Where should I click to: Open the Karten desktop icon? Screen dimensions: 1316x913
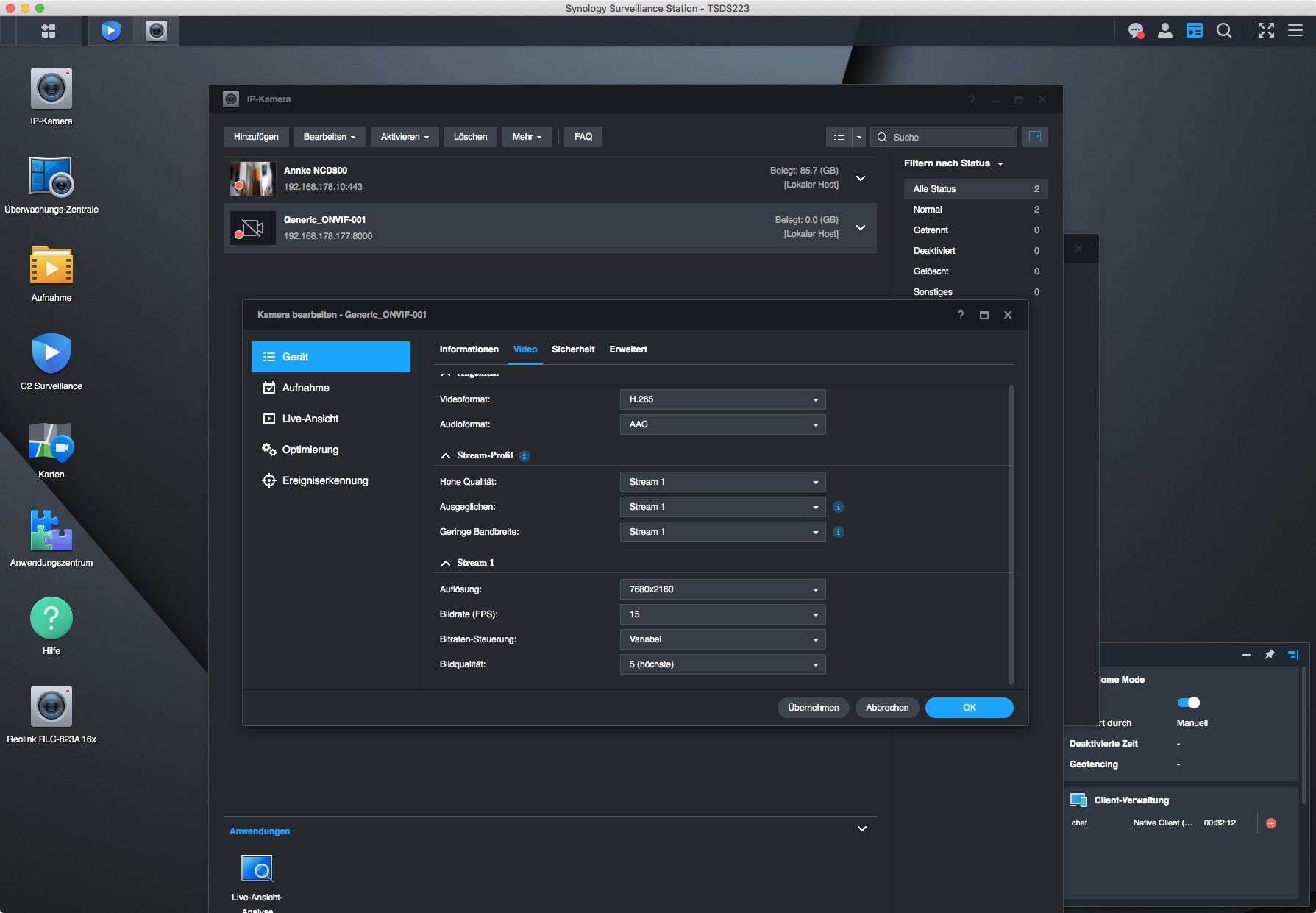click(51, 442)
